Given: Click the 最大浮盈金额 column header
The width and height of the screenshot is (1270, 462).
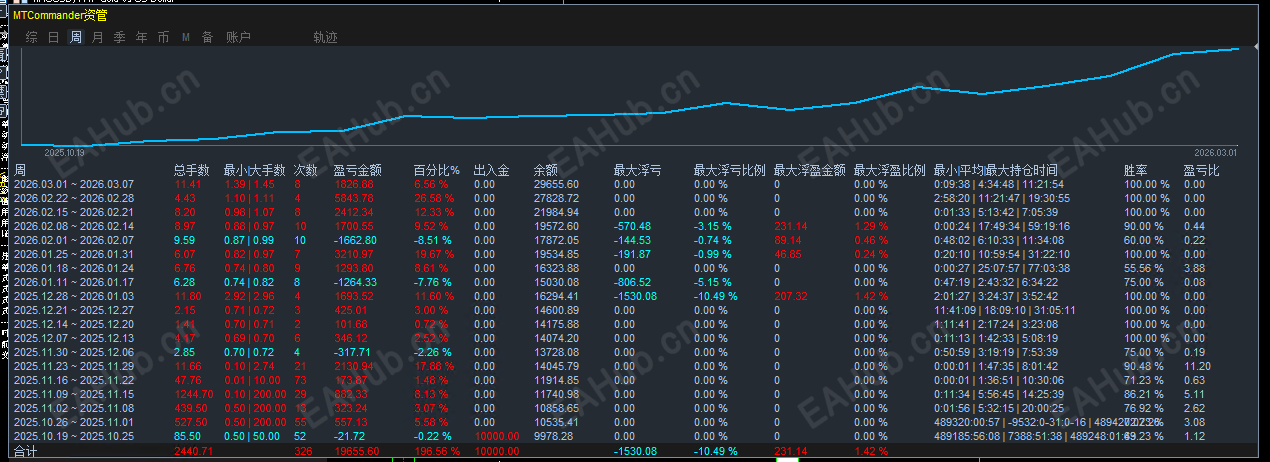Looking at the screenshot, I should click(x=809, y=170).
